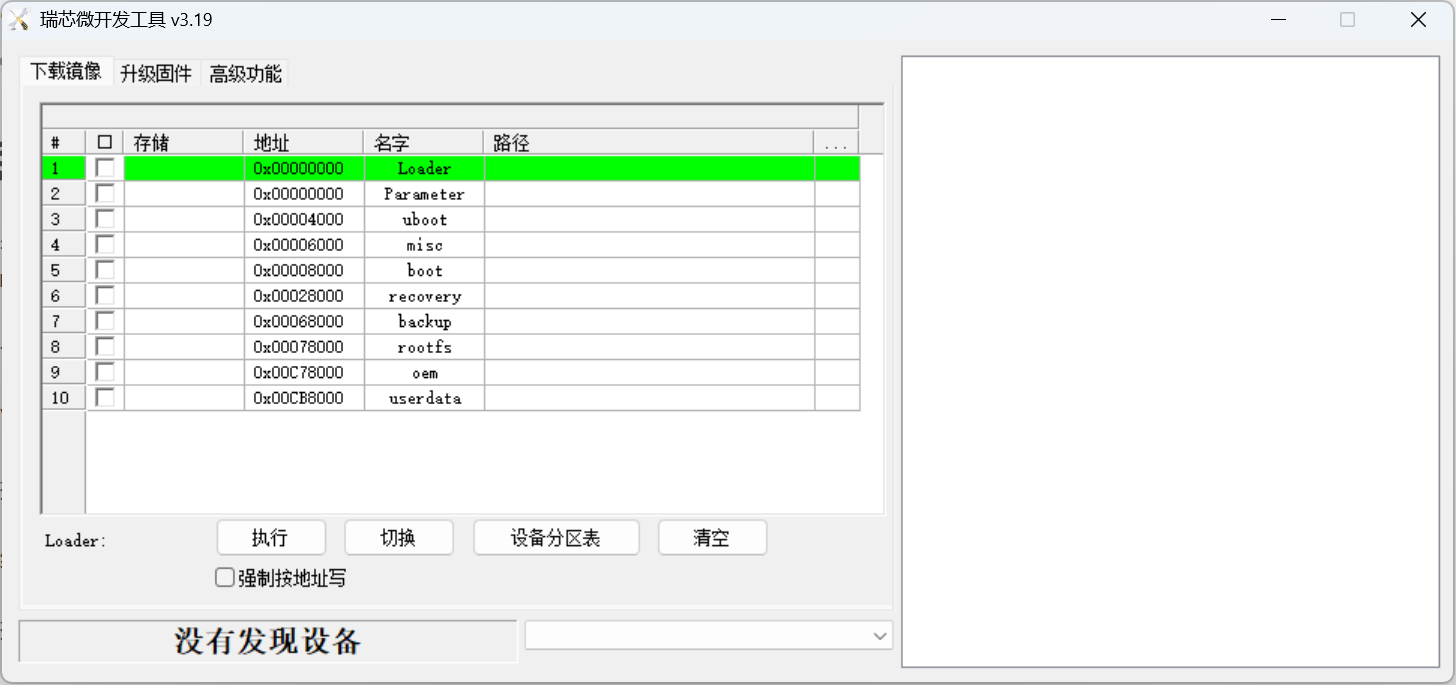Viewport: 1456px width, 685px height.
Task: Click address 0x00028000 cell
Action: click(x=304, y=296)
